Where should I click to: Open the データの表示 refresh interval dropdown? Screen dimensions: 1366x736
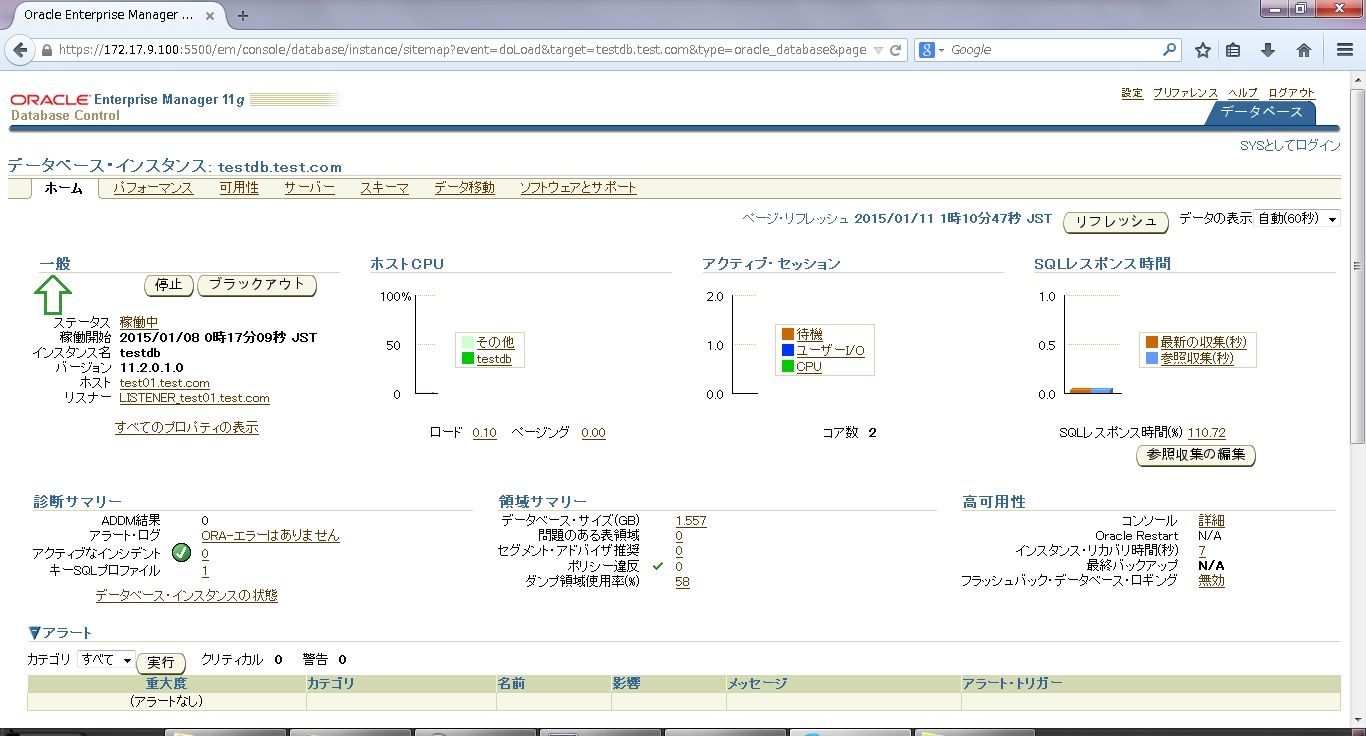(x=1296, y=219)
